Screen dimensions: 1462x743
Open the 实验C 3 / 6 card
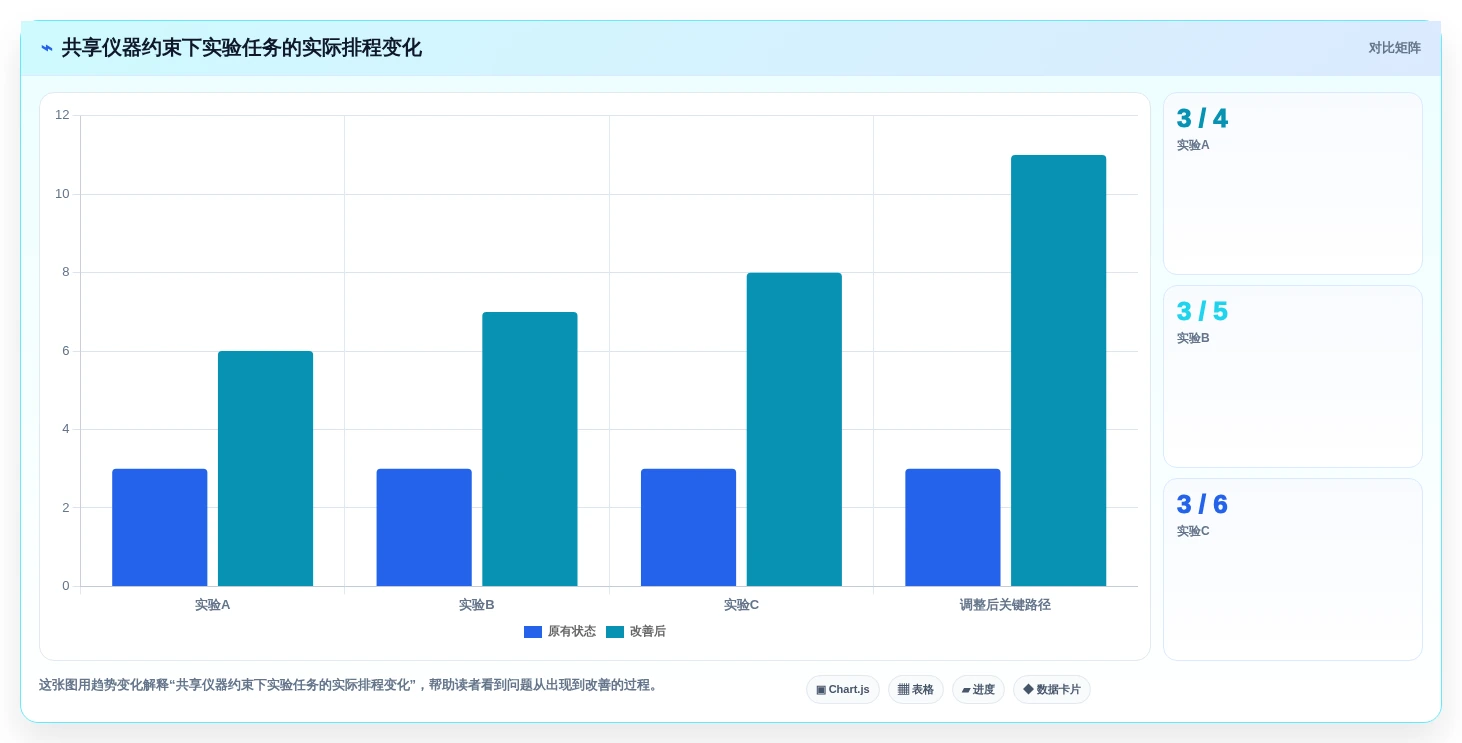click(1293, 570)
